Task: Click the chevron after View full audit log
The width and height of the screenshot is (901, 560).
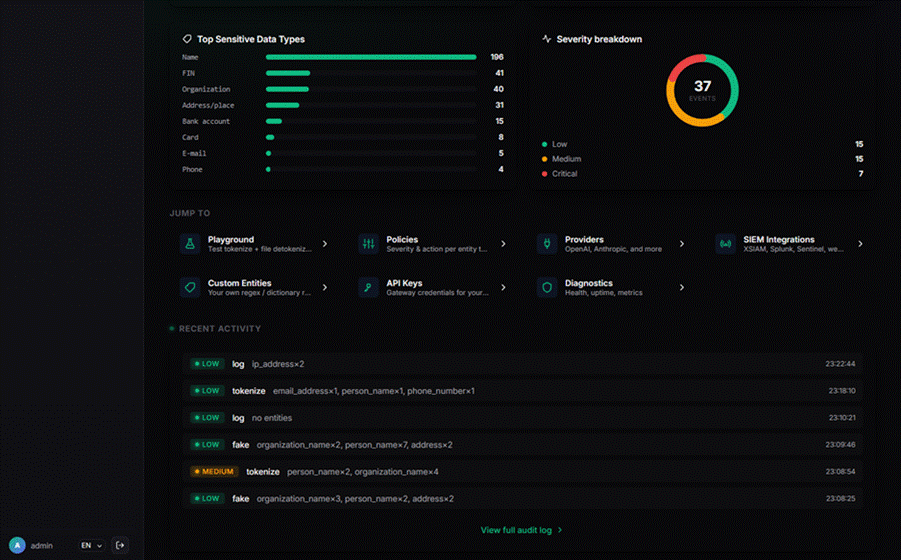Action: pos(560,530)
